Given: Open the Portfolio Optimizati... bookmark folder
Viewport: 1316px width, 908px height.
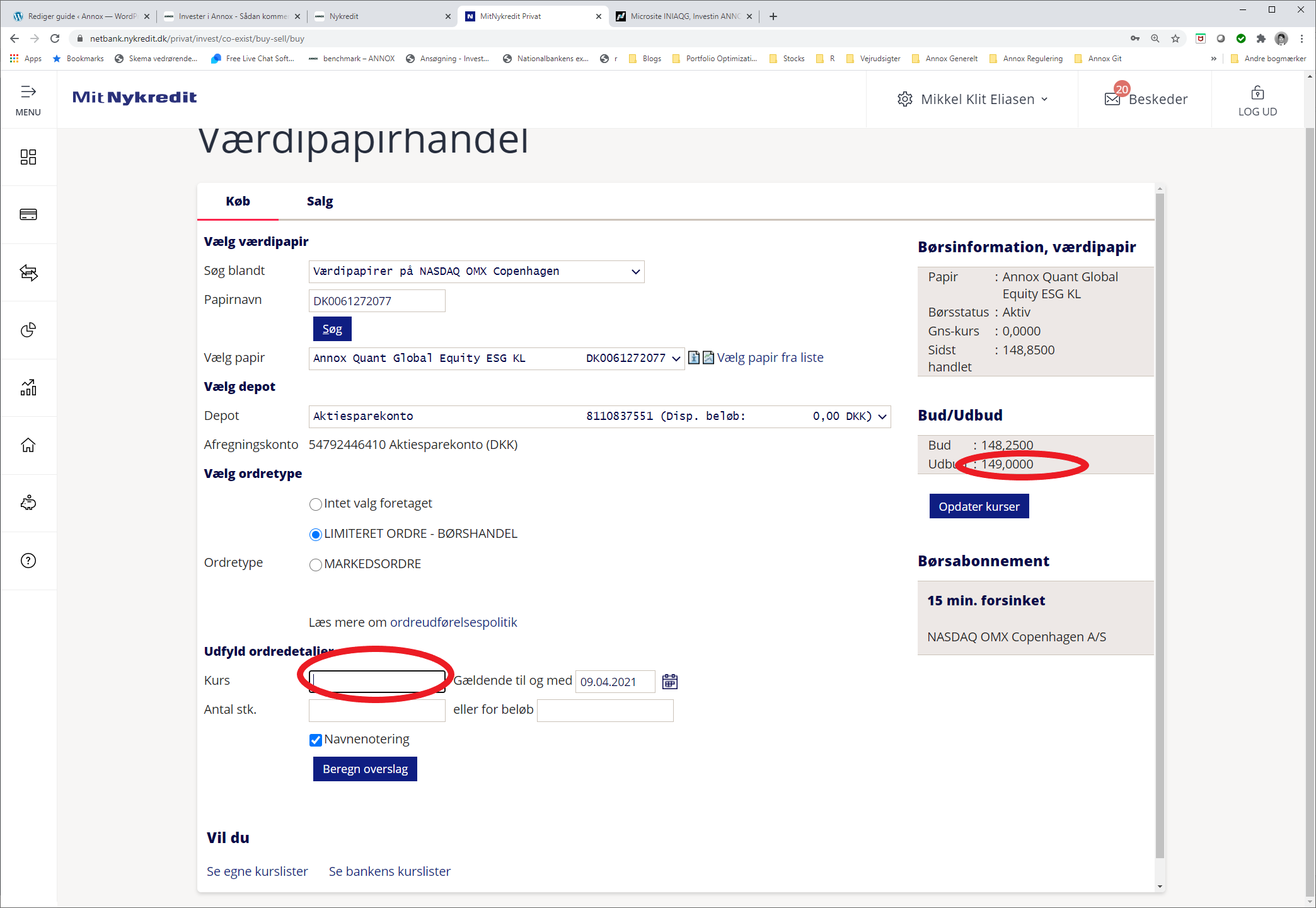Looking at the screenshot, I should tap(715, 59).
